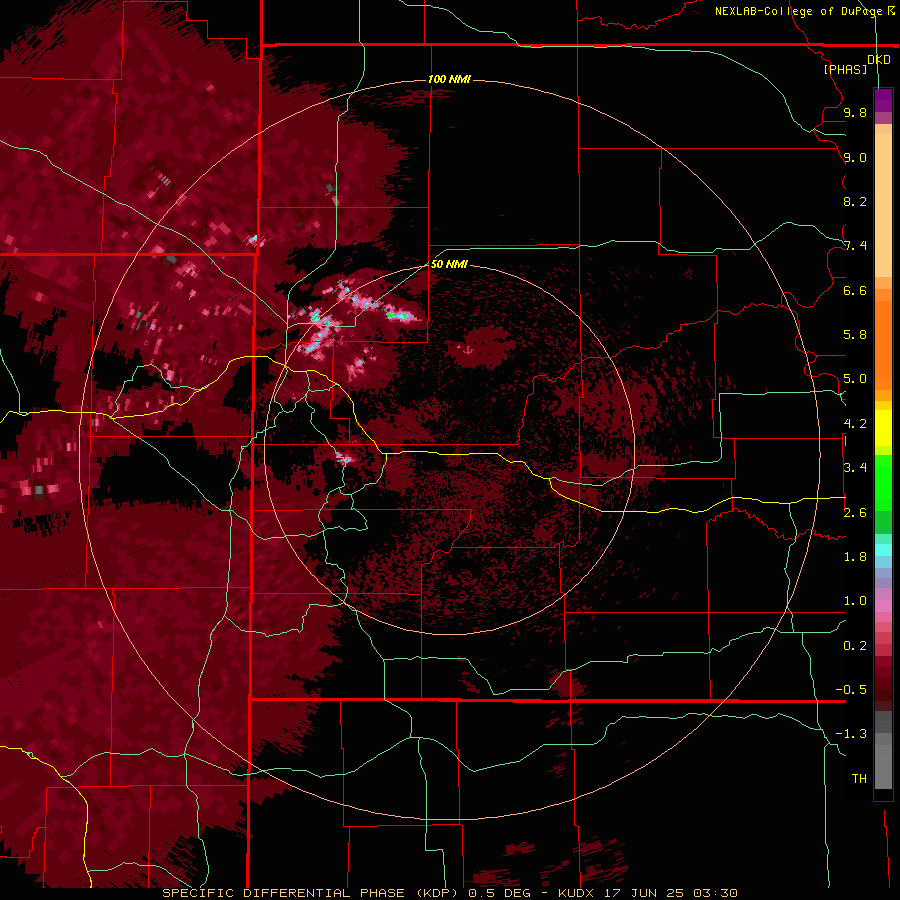Select the 7.4 scale value
This screenshot has width=900, height=900.
855,246
